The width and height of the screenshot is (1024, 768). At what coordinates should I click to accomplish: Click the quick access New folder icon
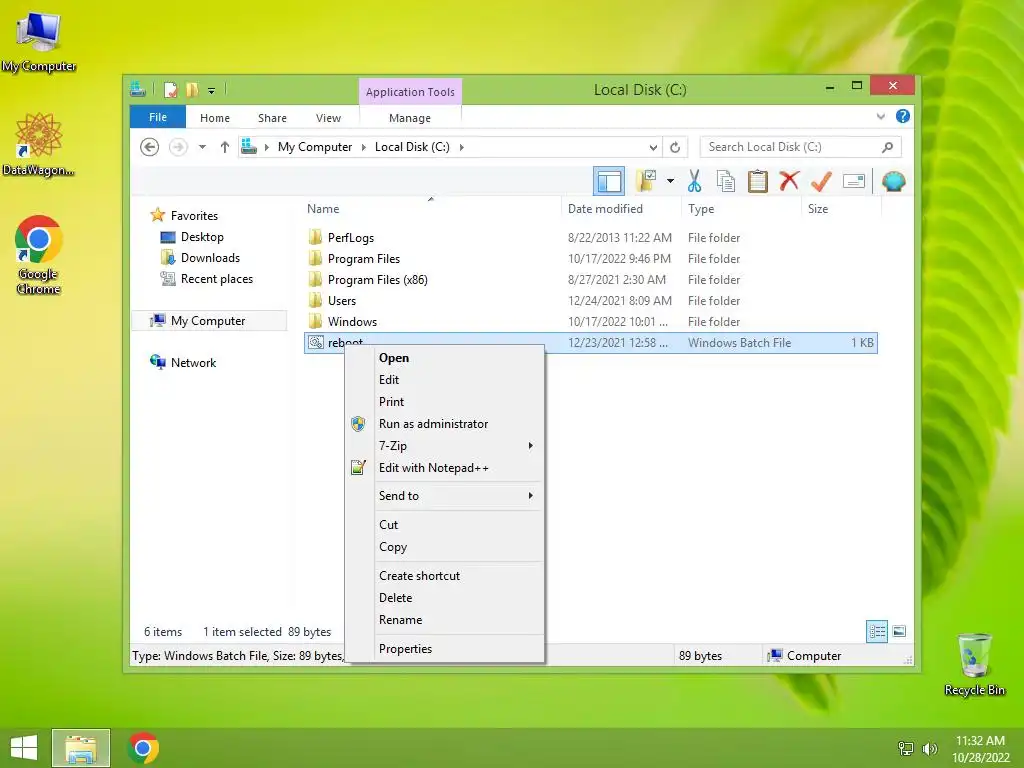[x=192, y=89]
